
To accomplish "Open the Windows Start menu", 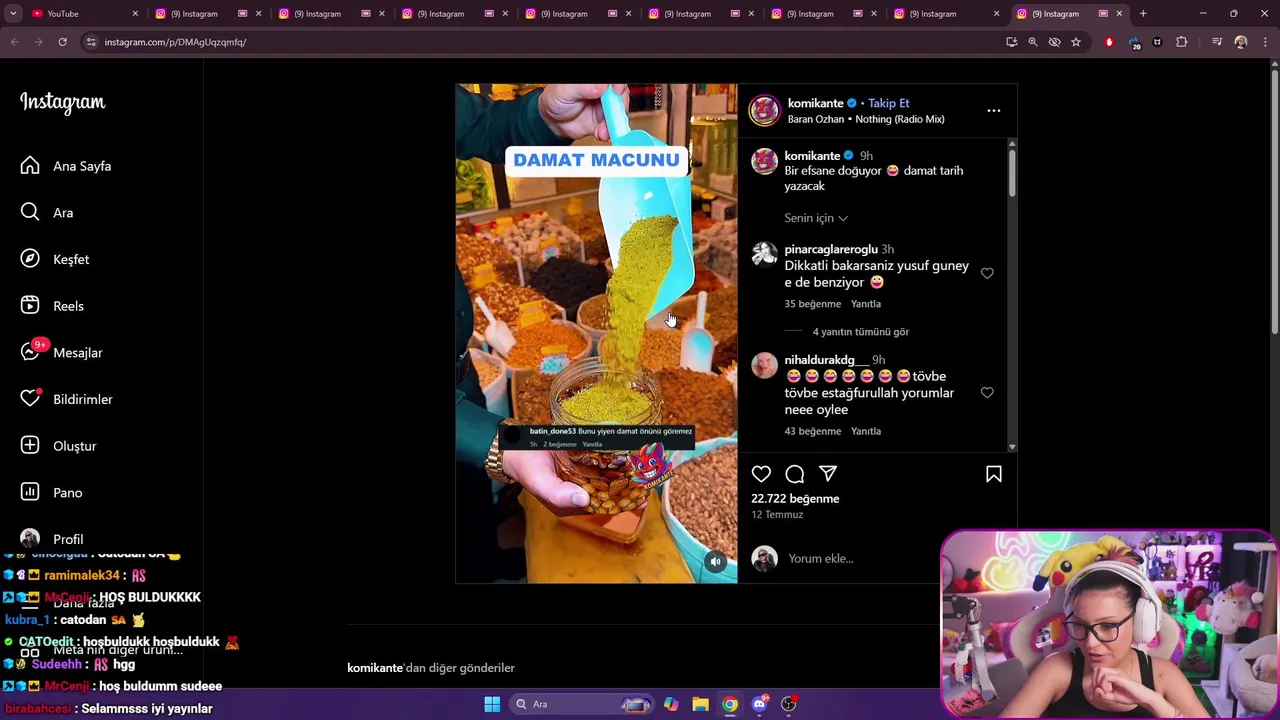I will tap(492, 704).
